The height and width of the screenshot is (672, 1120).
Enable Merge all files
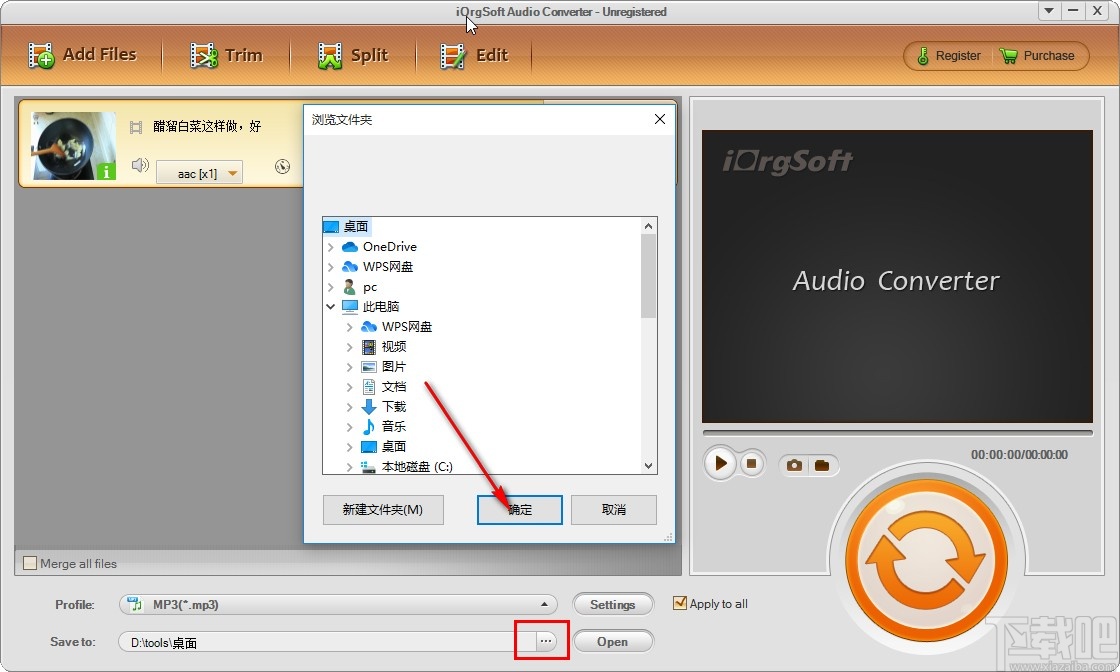29,563
